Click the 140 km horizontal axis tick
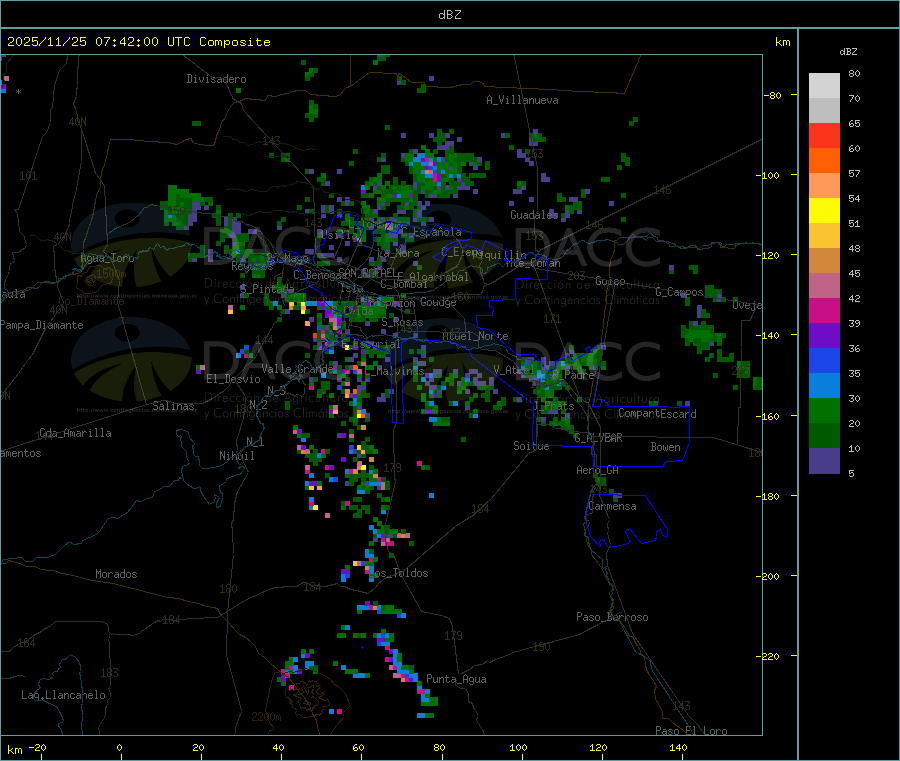This screenshot has width=900, height=761. [x=678, y=747]
